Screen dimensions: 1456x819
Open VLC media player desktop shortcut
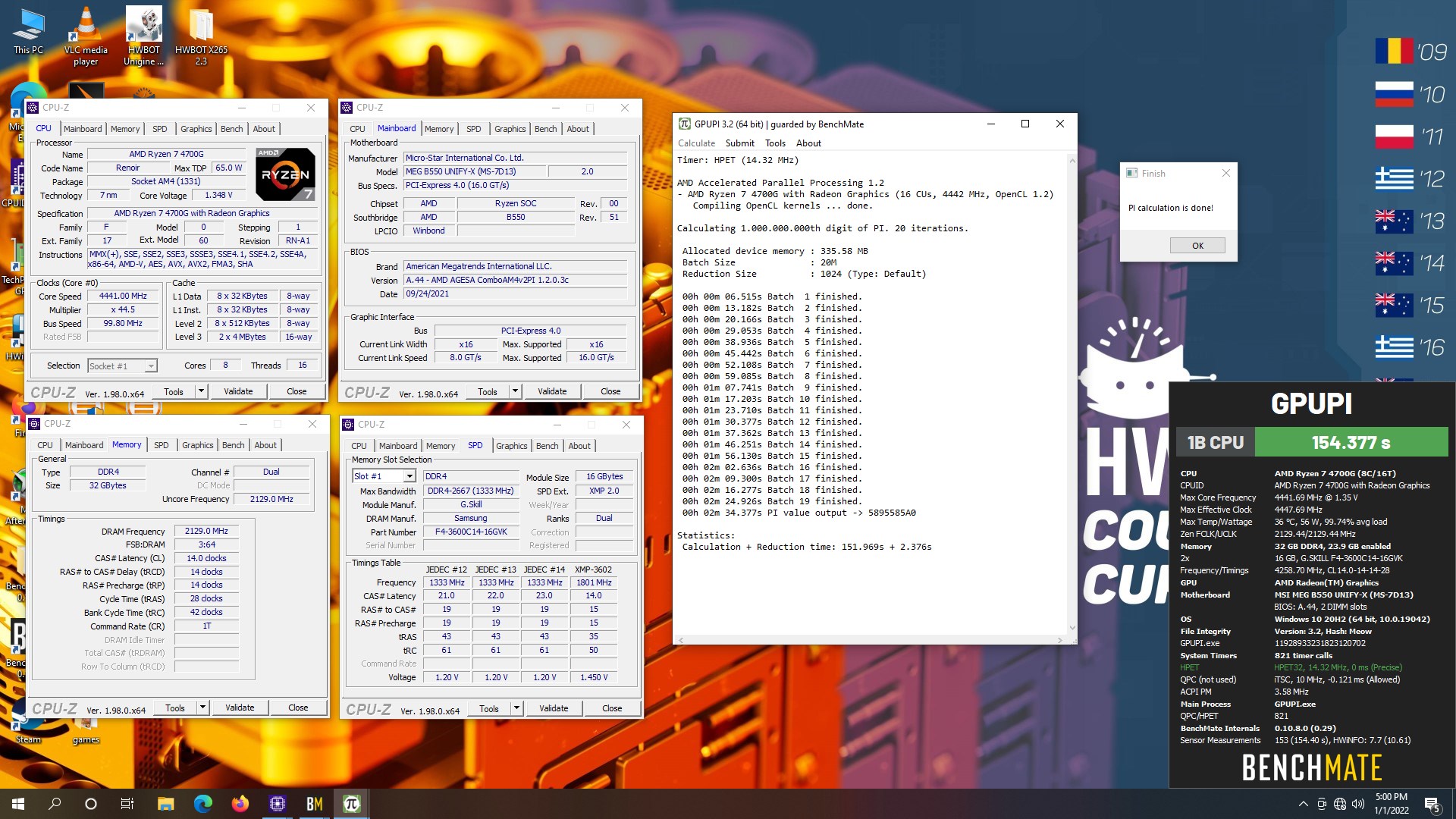point(86,36)
